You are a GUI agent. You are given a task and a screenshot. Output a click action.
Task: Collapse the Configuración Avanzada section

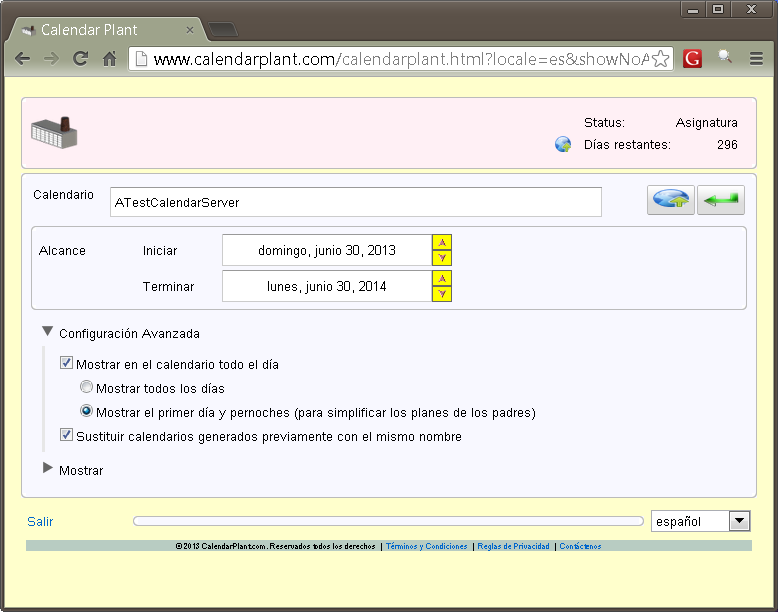48,333
